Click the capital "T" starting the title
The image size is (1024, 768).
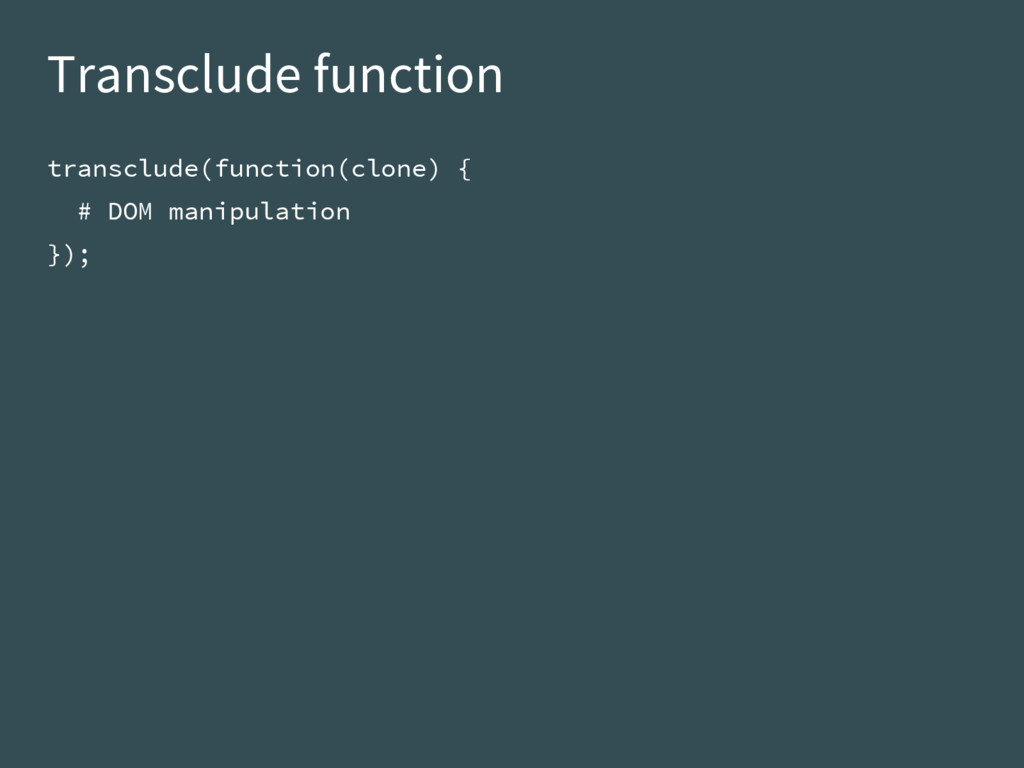[61, 75]
